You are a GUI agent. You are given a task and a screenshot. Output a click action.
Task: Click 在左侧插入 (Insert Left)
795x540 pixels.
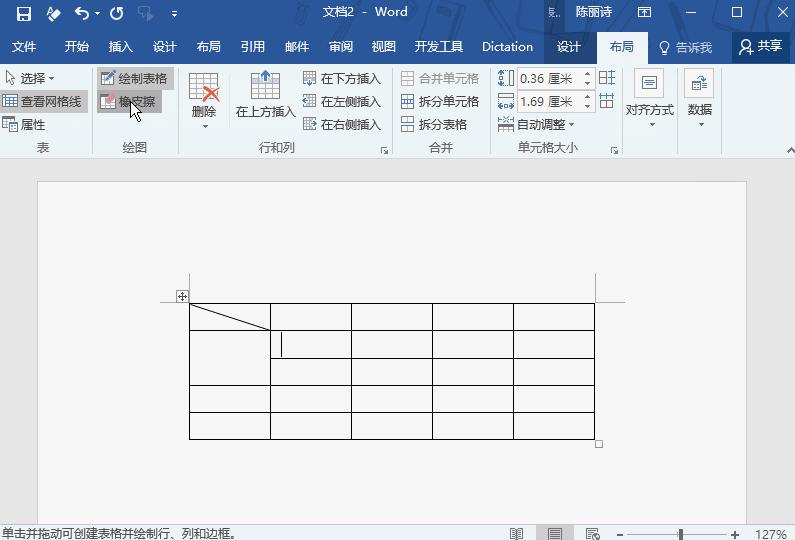[342, 101]
